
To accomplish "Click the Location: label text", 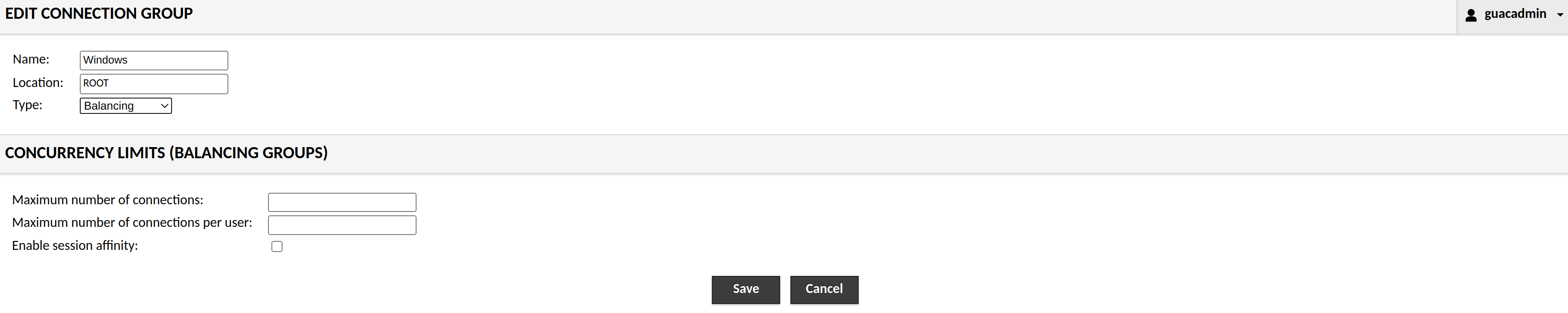I will 38,83.
